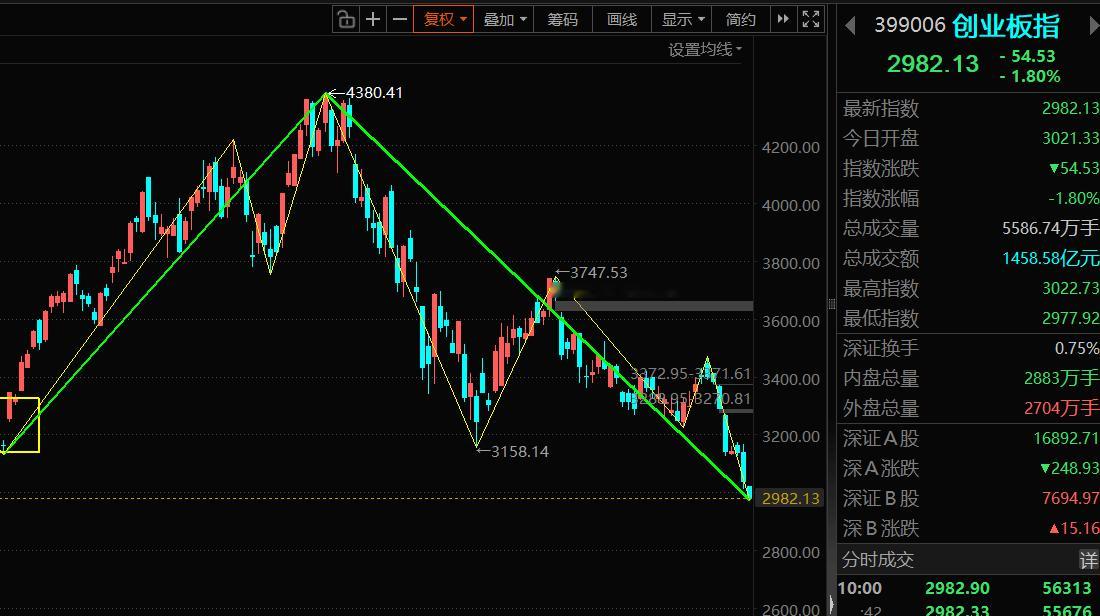The height and width of the screenshot is (616, 1100).
Task: Select the 最新指数 row label
Action: click(880, 108)
